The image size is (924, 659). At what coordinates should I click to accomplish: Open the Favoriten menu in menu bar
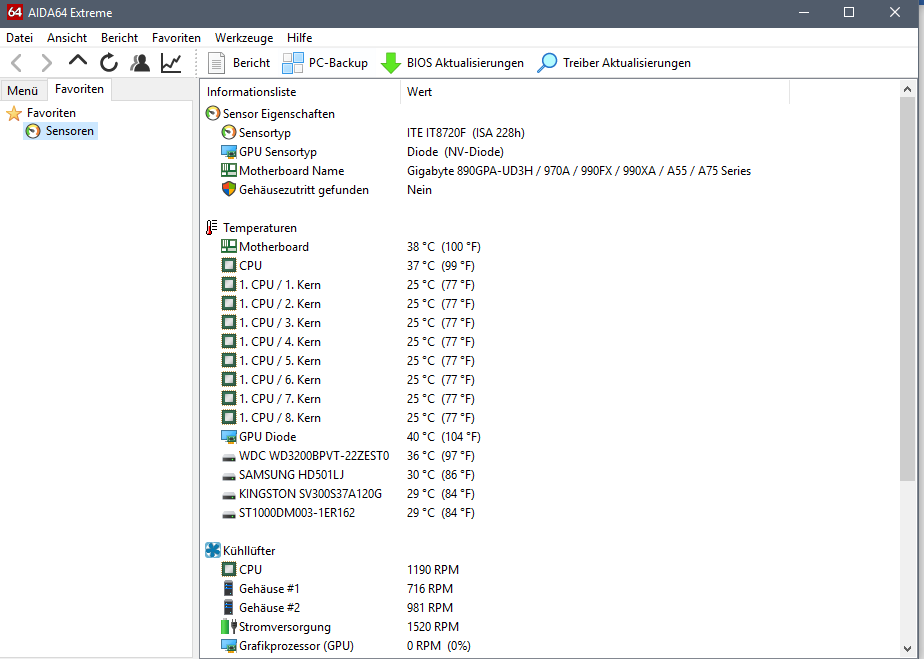point(176,38)
